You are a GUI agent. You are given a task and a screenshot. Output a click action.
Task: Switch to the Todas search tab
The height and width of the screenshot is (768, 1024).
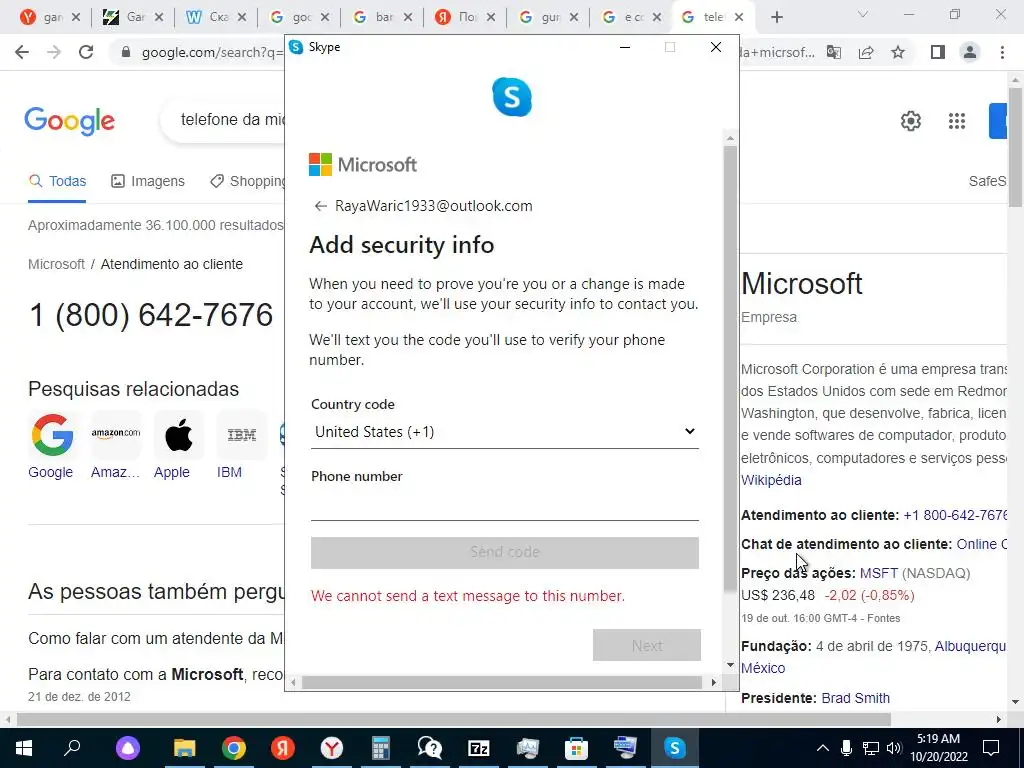[x=57, y=182]
